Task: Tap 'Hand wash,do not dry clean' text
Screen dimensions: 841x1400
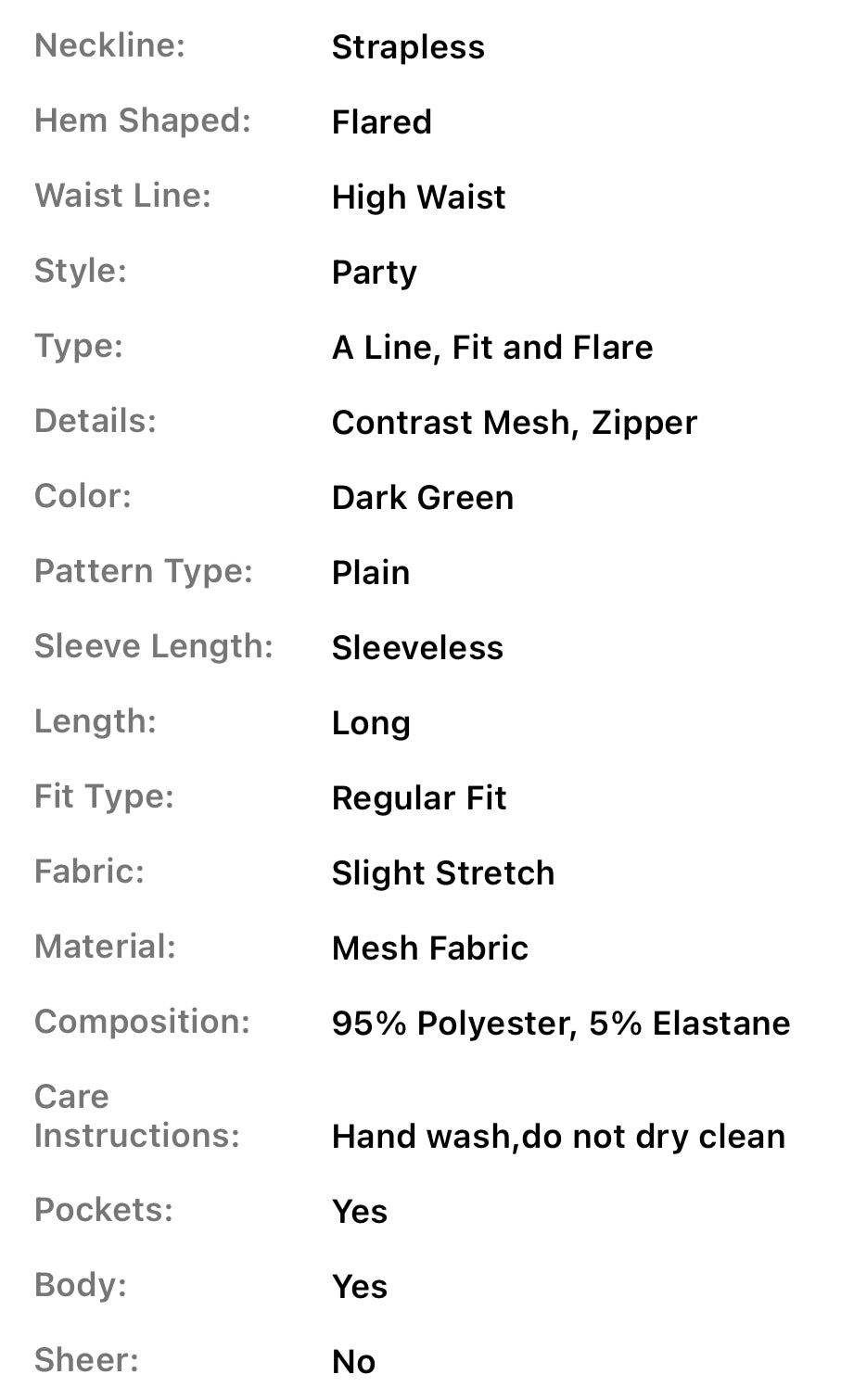Action: point(558,1137)
